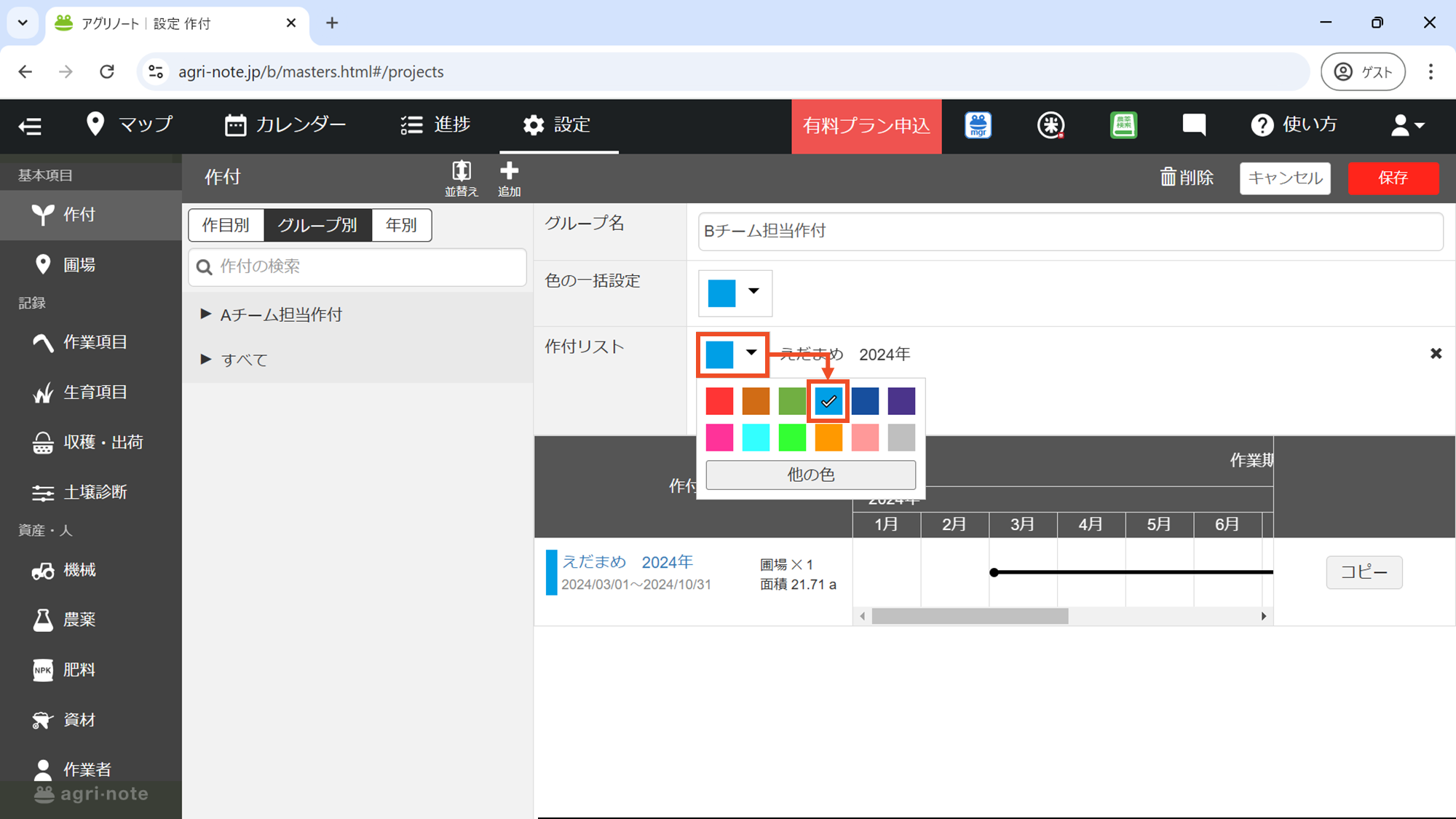Pick the purple color swatch
The height and width of the screenshot is (819, 1456).
(901, 401)
